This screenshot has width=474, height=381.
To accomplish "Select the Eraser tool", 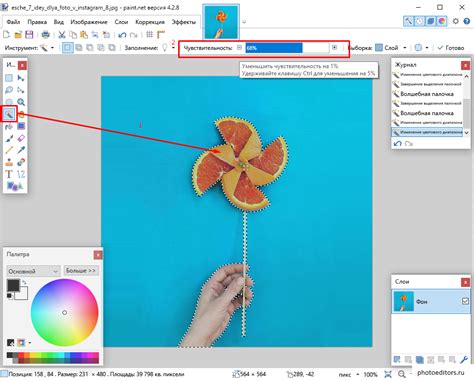I will coord(21,138).
